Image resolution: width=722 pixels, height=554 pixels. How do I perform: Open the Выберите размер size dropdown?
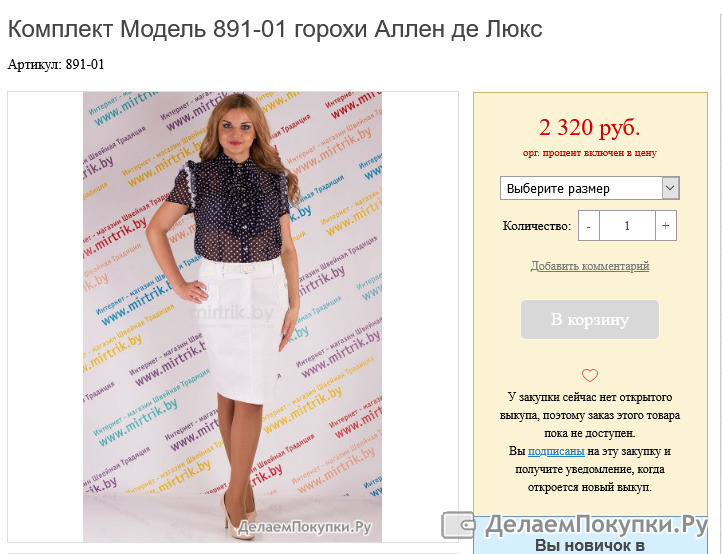[589, 188]
